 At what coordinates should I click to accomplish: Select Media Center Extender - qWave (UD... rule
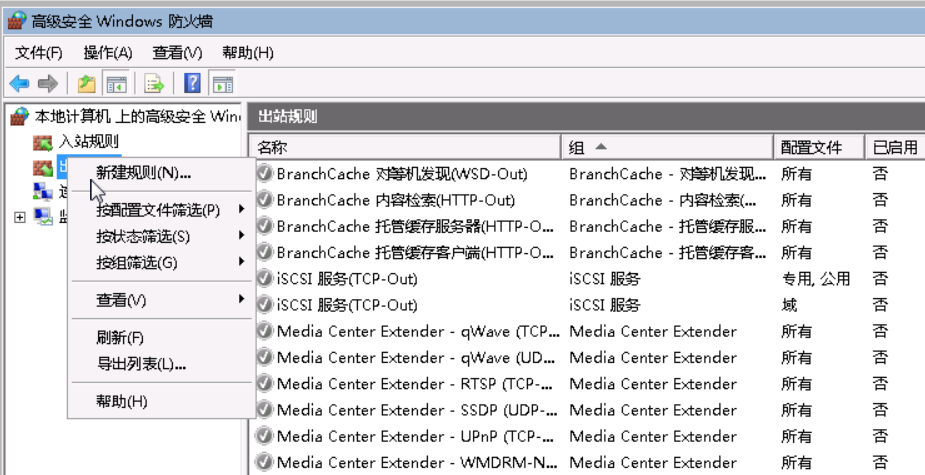point(416,357)
